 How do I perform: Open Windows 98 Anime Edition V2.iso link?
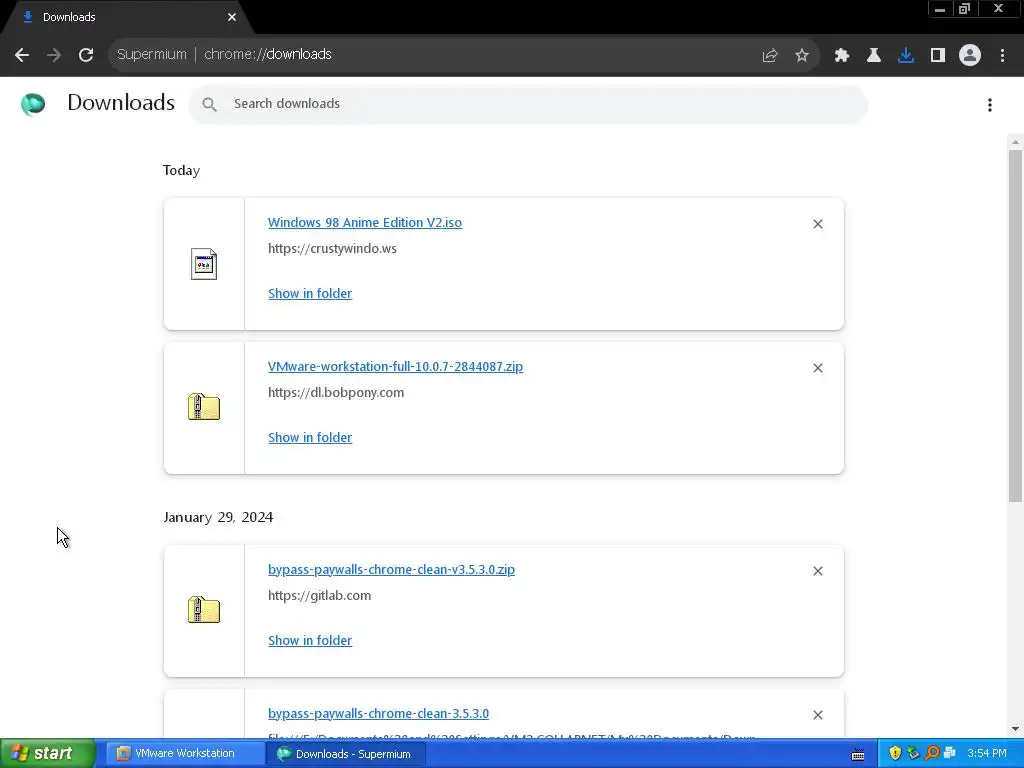pyautogui.click(x=364, y=222)
